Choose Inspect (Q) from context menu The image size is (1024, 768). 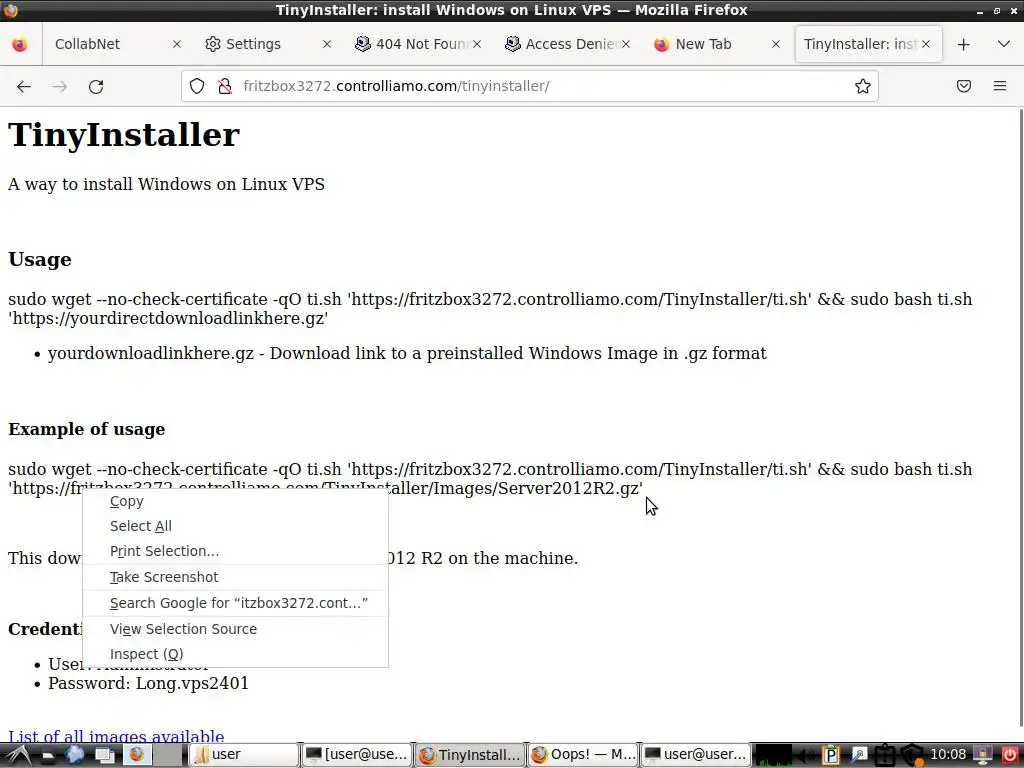tap(235, 654)
